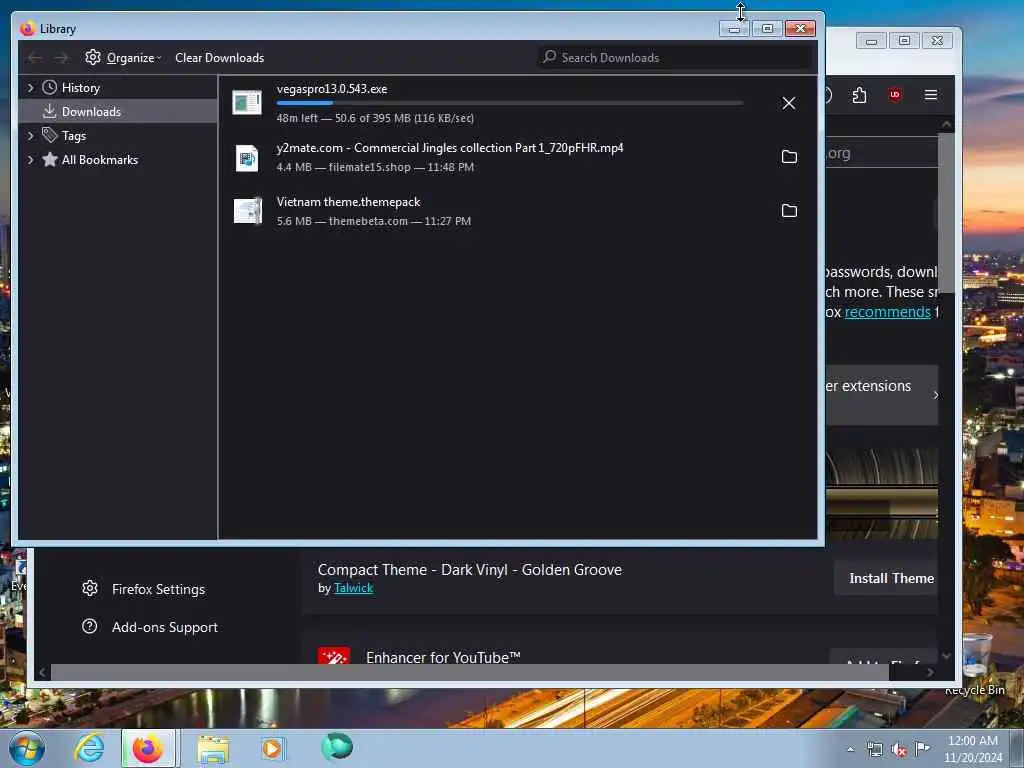This screenshot has width=1024, height=768.
Task: Open Action Center flag in tray
Action: (922, 748)
